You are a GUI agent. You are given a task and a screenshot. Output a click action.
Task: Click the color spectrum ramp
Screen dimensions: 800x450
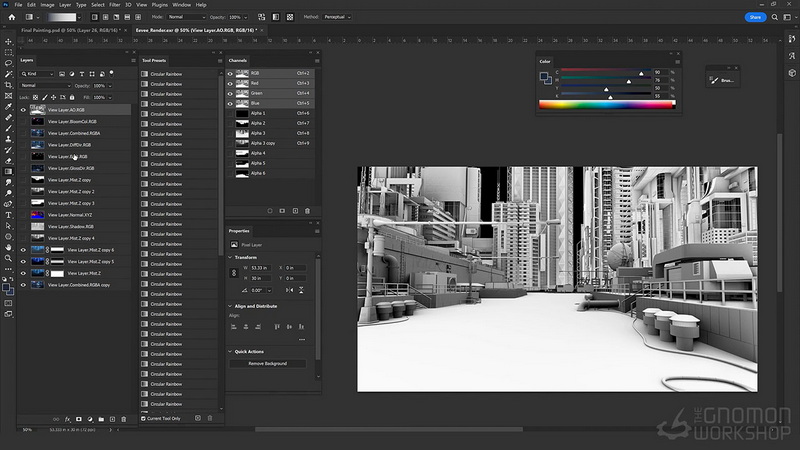(x=607, y=105)
